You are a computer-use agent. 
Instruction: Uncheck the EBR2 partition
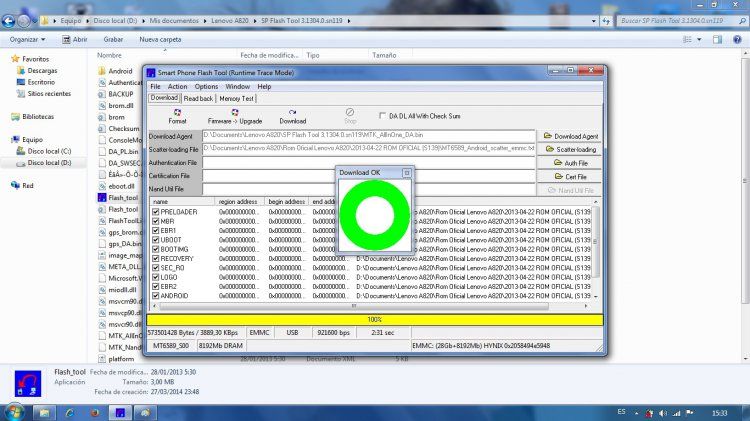(155, 286)
